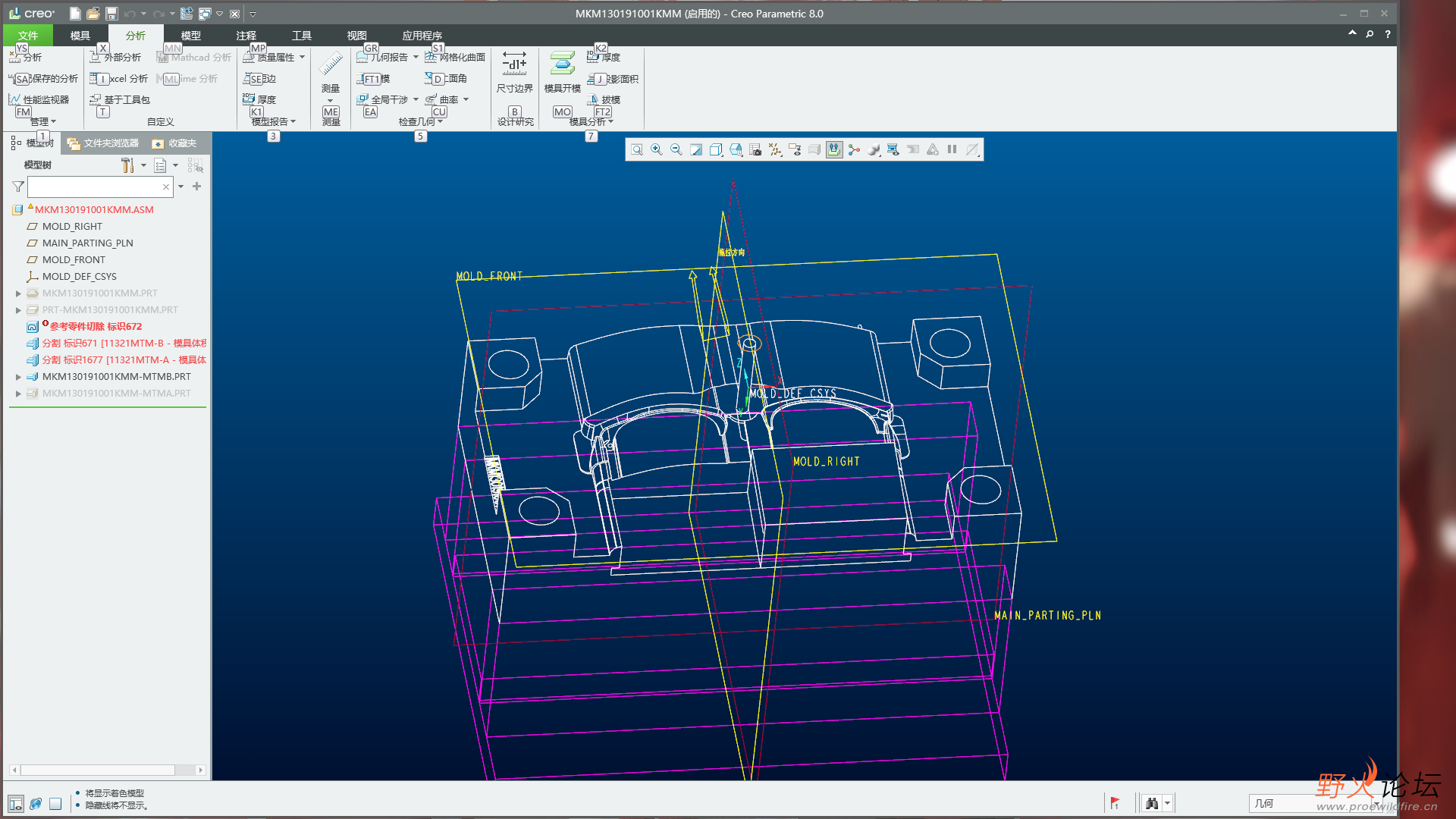Screen dimensions: 1456x819
Task: Click the New file icon in quick access toolbar
Action: [75, 14]
